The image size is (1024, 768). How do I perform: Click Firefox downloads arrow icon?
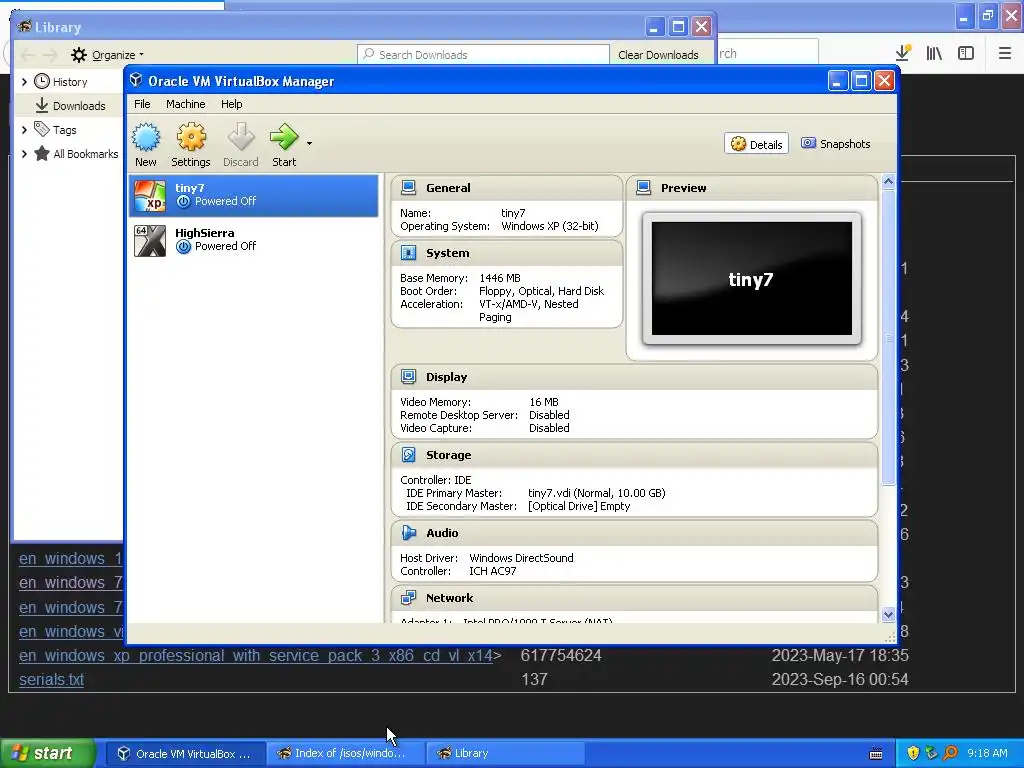(x=903, y=53)
